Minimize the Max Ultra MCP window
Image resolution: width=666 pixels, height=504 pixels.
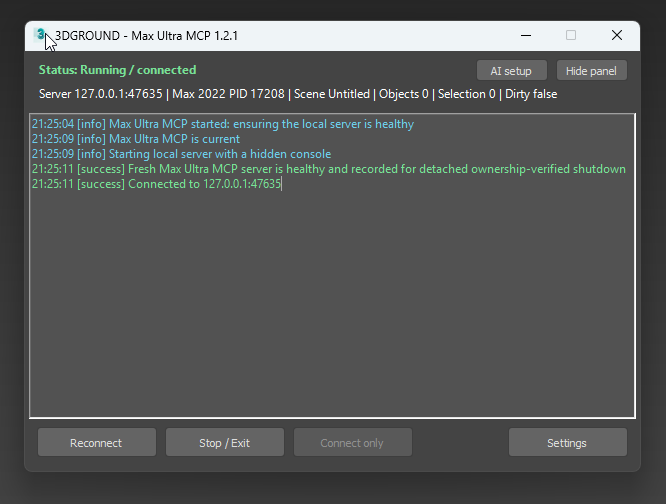point(526,35)
